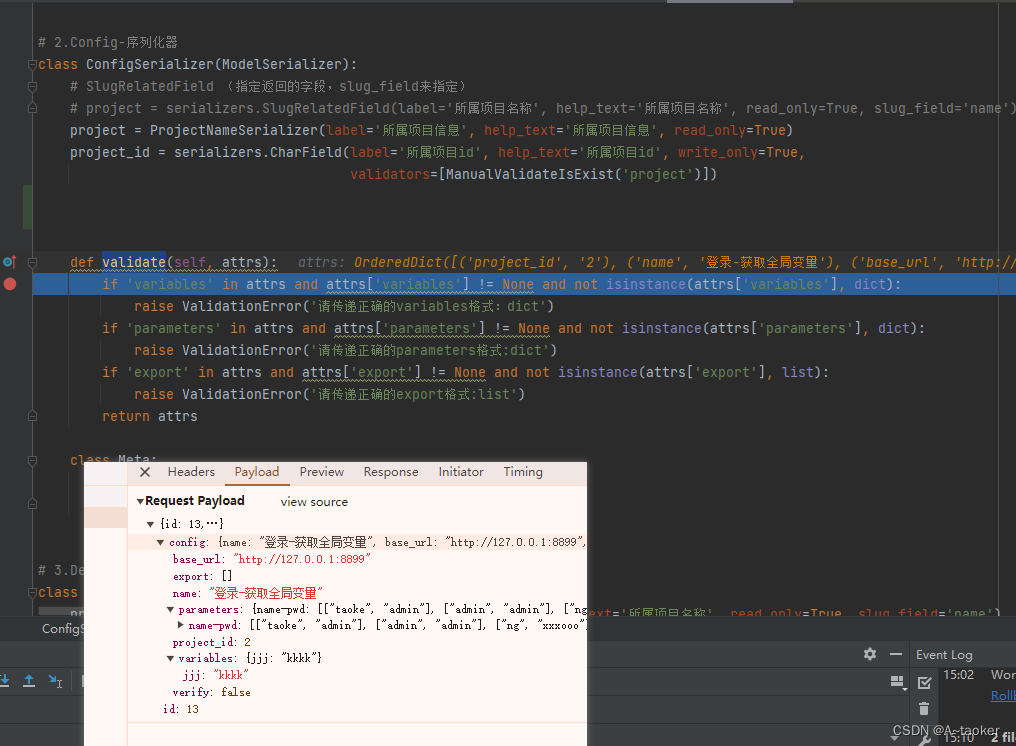Go to the Response tab
Image resolution: width=1016 pixels, height=746 pixels.
[391, 472]
